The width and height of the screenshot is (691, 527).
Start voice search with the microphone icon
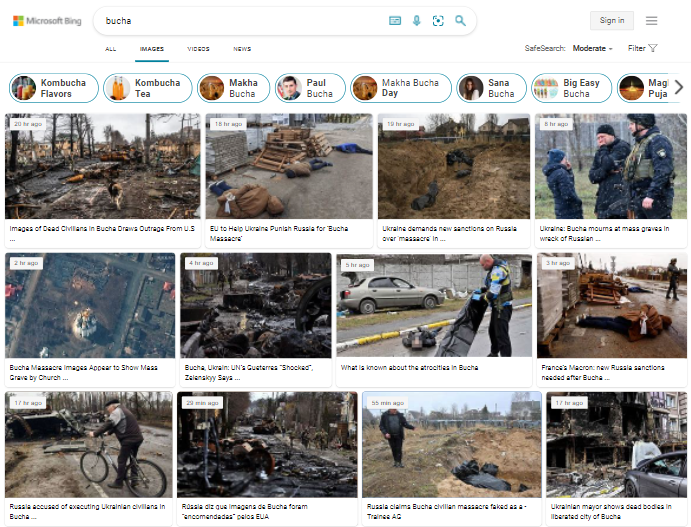(416, 20)
